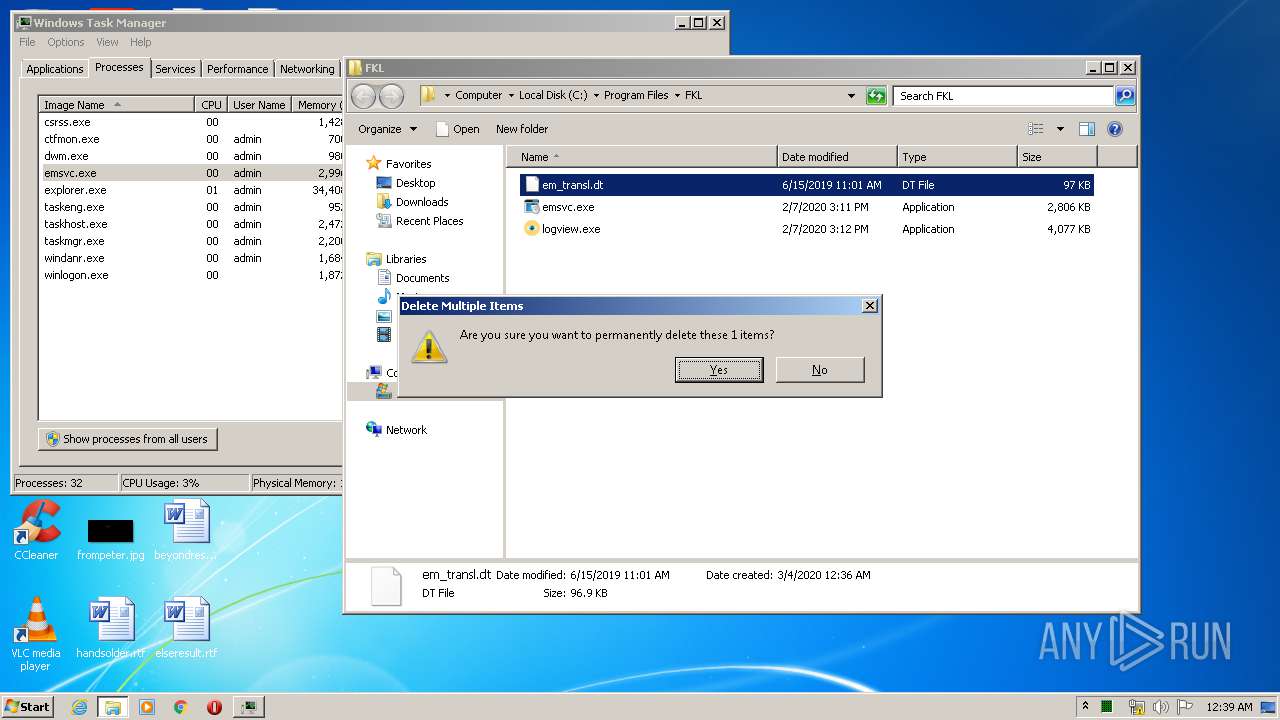Open address bar history dropdown
This screenshot has height=720, width=1280.
click(851, 96)
